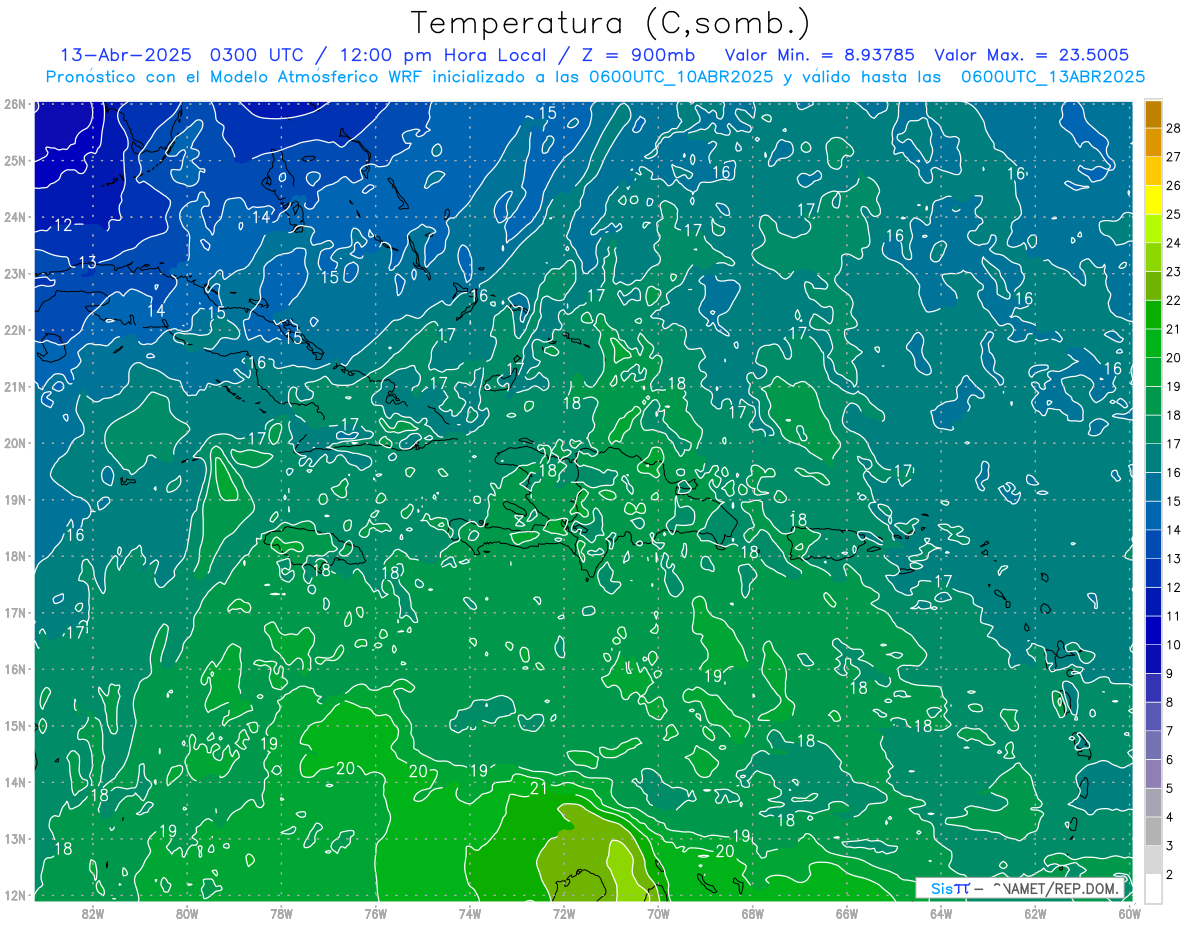Click the yellow color bar segment between 25 and 26
The width and height of the screenshot is (1200, 927).
point(1153,199)
